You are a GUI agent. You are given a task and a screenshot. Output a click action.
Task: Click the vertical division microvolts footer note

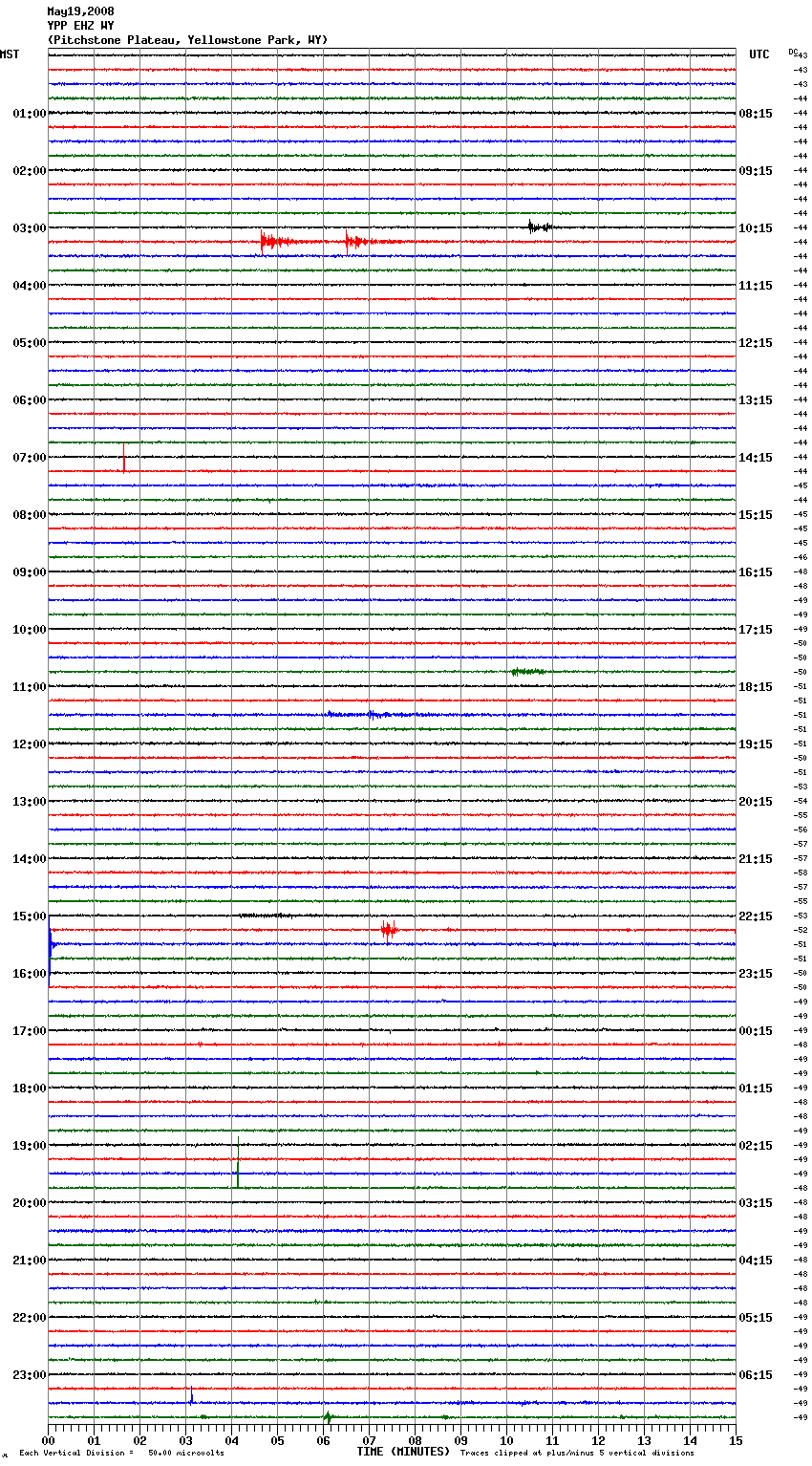coord(121,1454)
